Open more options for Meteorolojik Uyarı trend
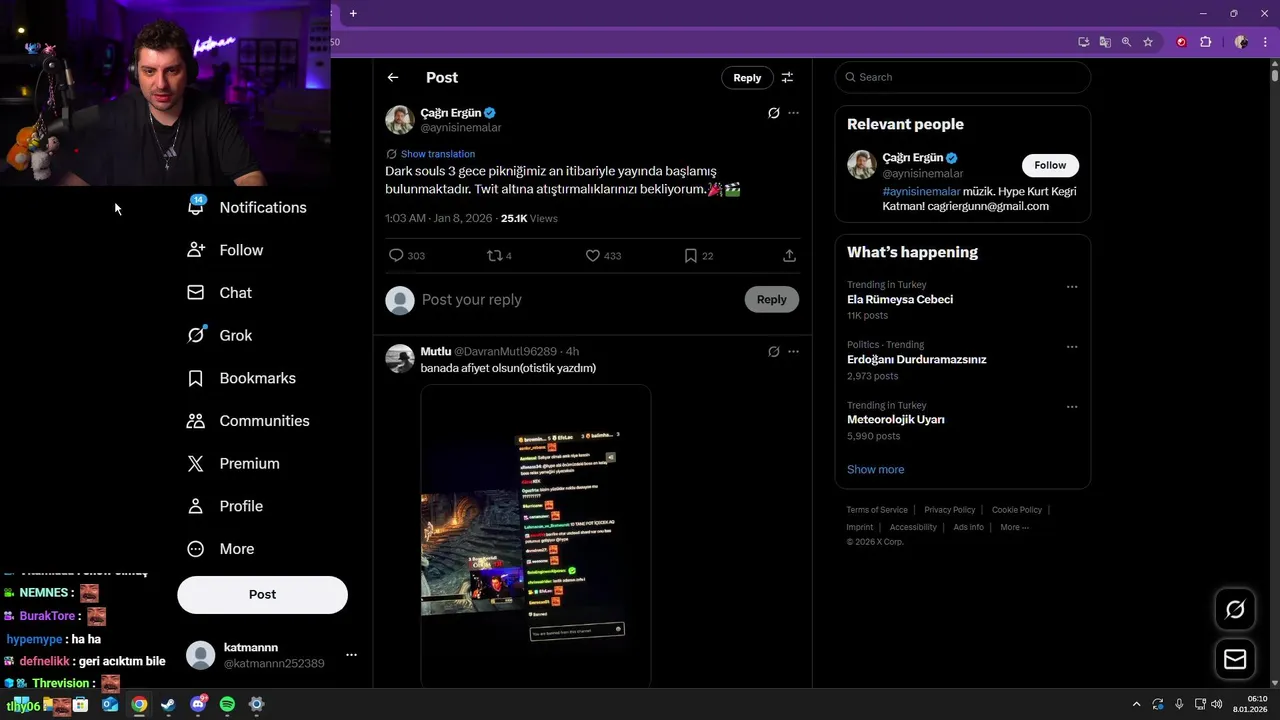The image size is (1280, 720). pos(1072,407)
